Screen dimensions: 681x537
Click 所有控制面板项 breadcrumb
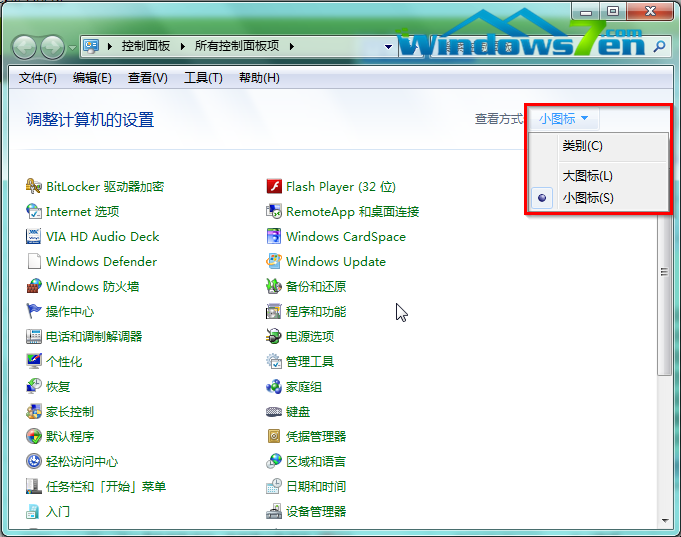237,46
